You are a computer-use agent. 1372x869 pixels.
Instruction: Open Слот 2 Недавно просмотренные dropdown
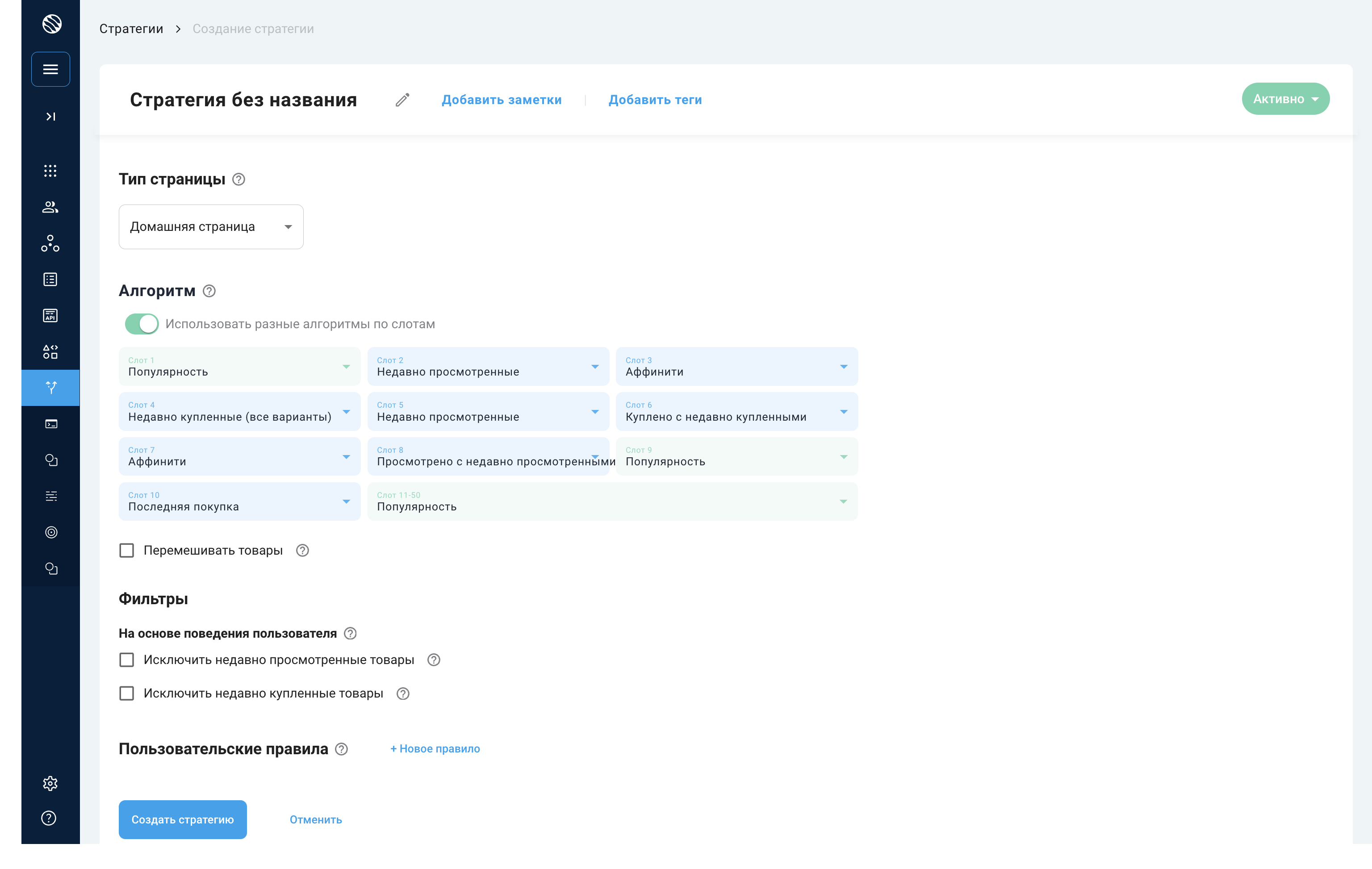[488, 367]
